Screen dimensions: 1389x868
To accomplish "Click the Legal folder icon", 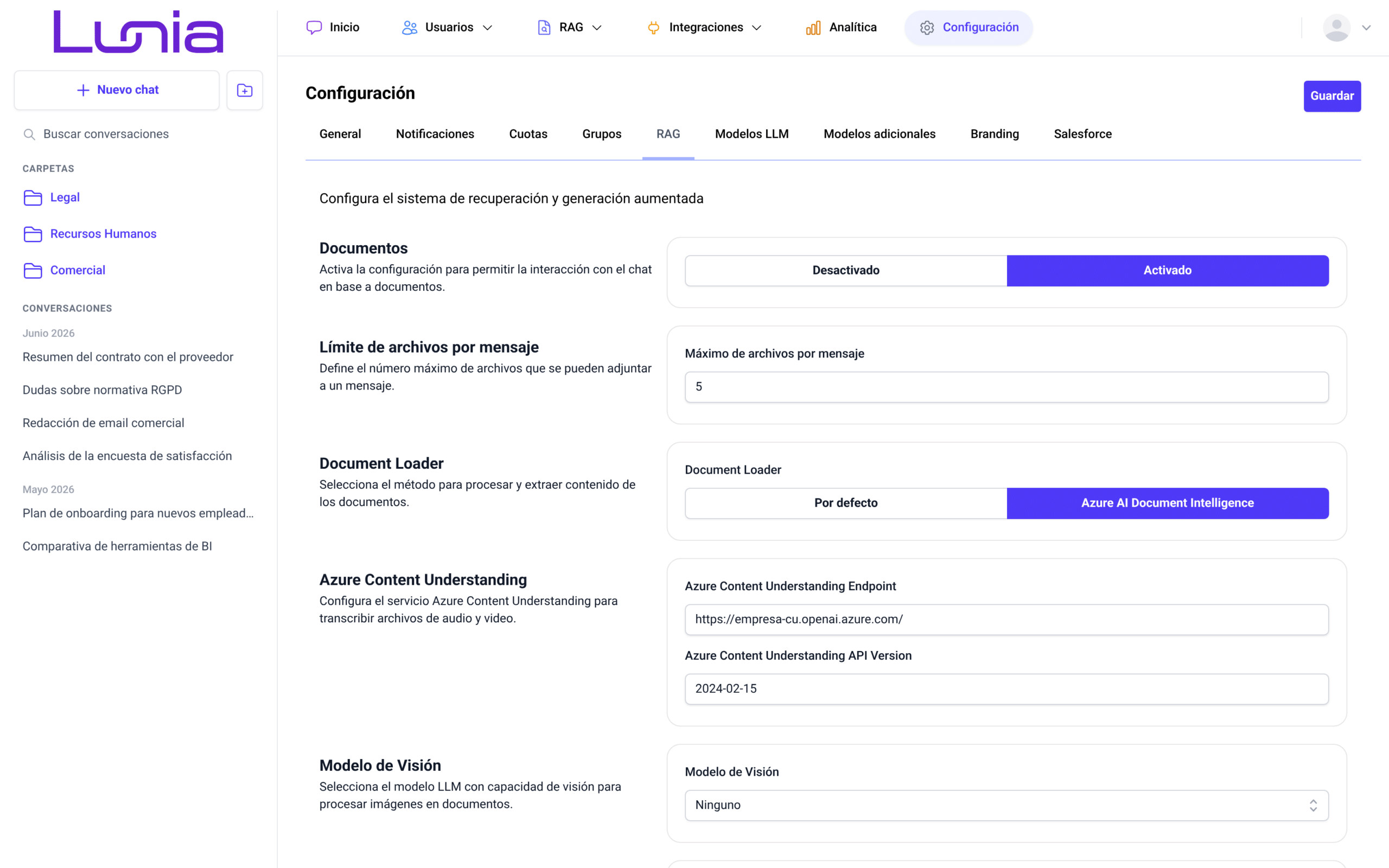I will point(33,197).
